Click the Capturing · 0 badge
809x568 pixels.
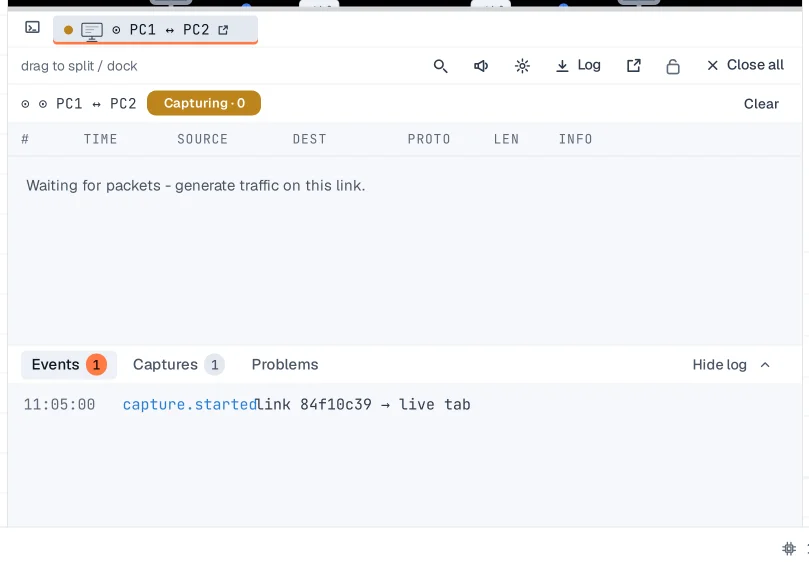(204, 103)
